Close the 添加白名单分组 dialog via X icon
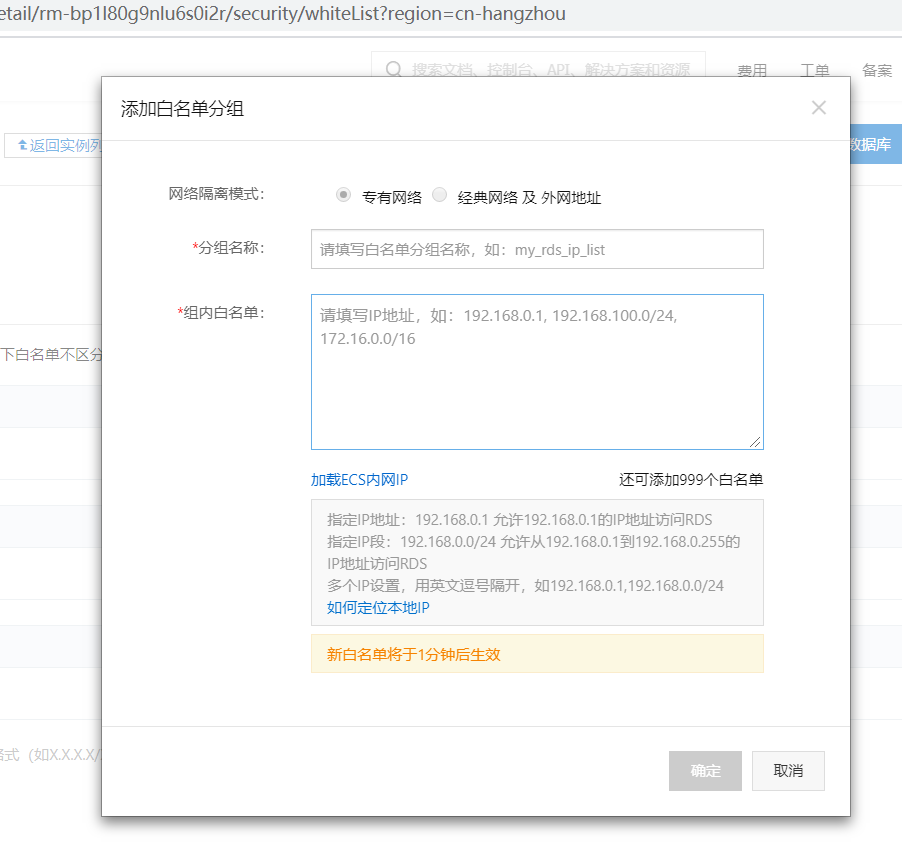This screenshot has height=854, width=902. pyautogui.click(x=819, y=107)
